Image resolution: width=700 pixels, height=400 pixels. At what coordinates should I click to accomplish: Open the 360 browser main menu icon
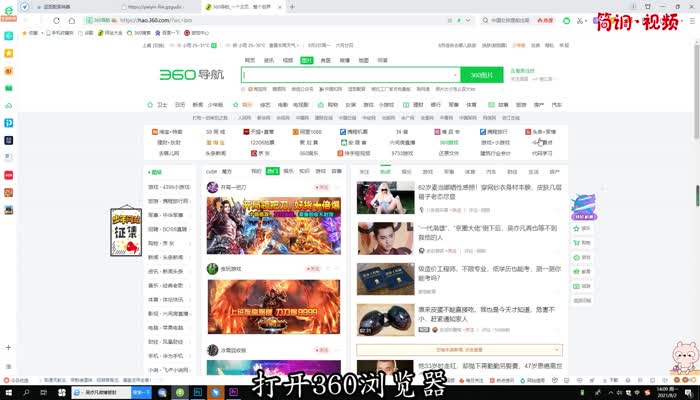coord(691,19)
